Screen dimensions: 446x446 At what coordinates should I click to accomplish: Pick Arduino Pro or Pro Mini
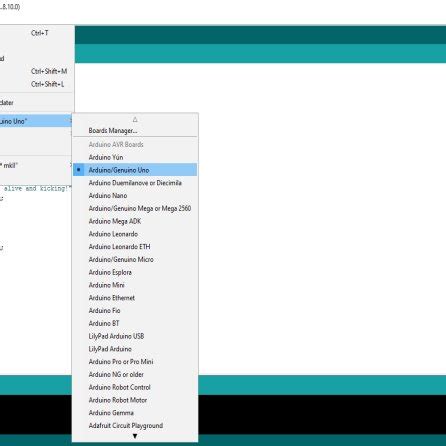[x=135, y=362]
